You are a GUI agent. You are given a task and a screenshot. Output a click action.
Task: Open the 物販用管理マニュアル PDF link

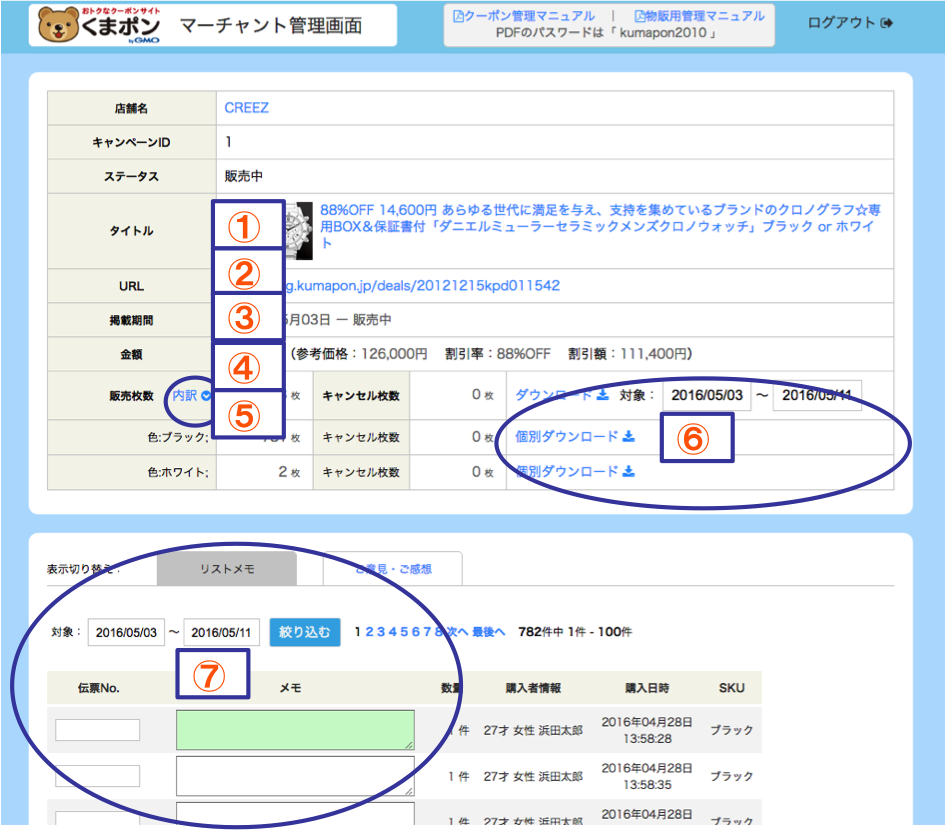click(699, 16)
